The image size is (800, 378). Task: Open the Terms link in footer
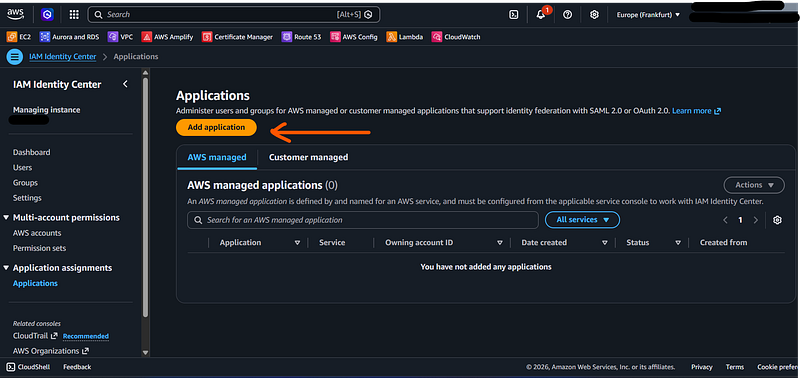click(x=735, y=367)
